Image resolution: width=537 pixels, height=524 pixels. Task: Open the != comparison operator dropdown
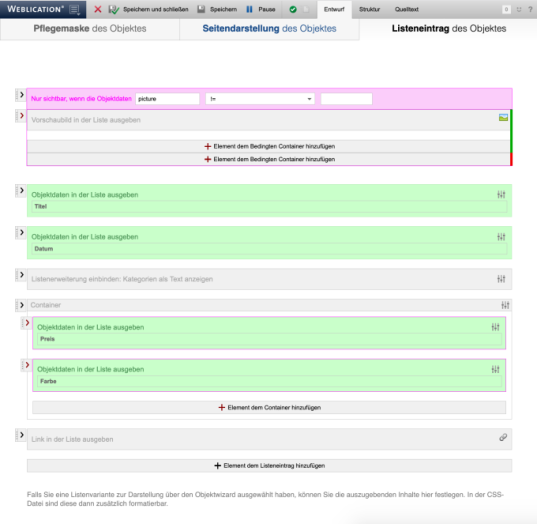click(x=260, y=99)
